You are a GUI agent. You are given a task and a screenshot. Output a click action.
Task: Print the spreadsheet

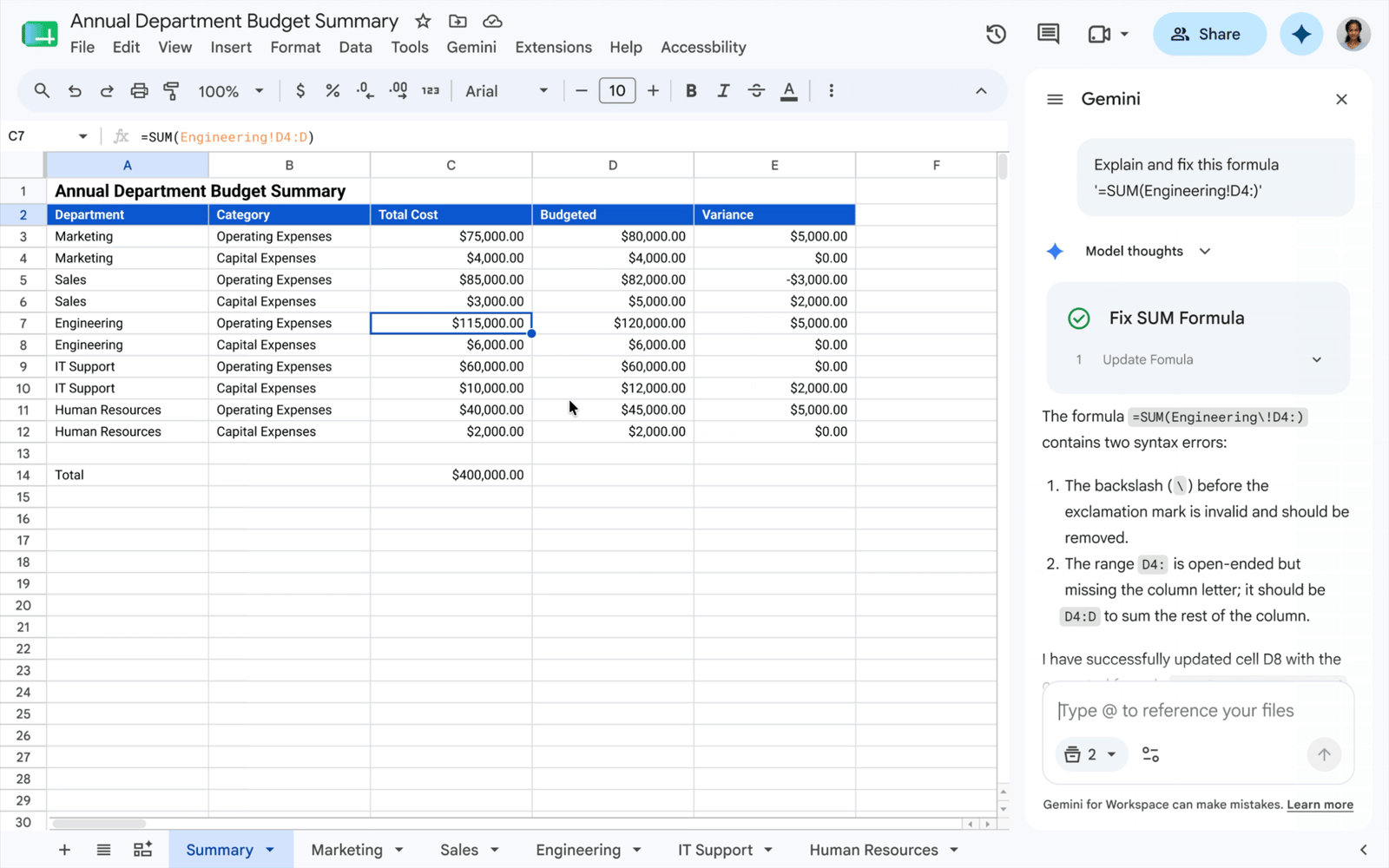[139, 90]
